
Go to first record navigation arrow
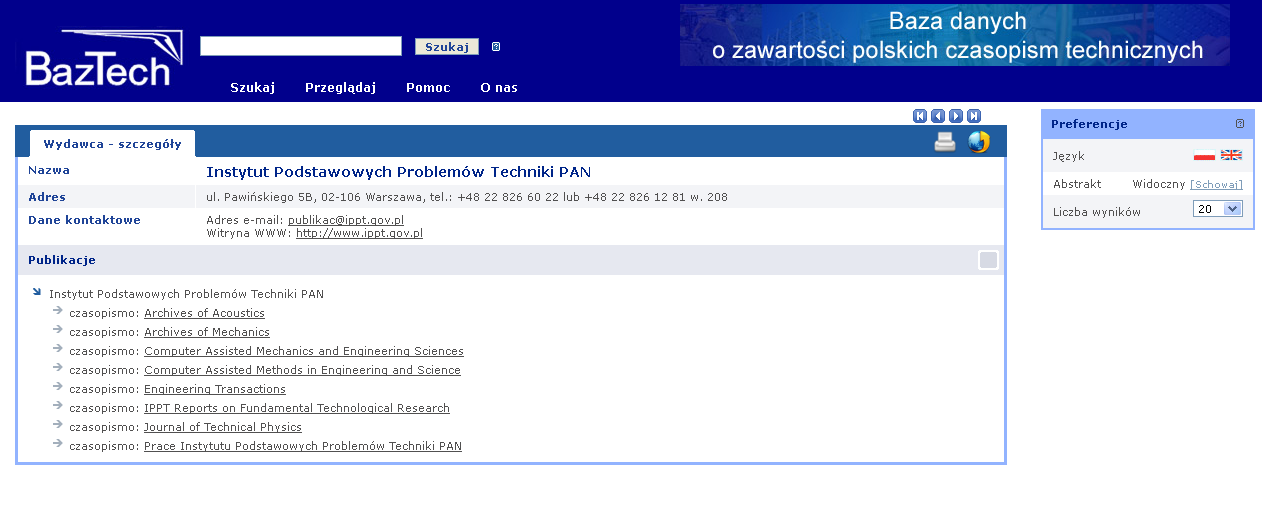920,116
